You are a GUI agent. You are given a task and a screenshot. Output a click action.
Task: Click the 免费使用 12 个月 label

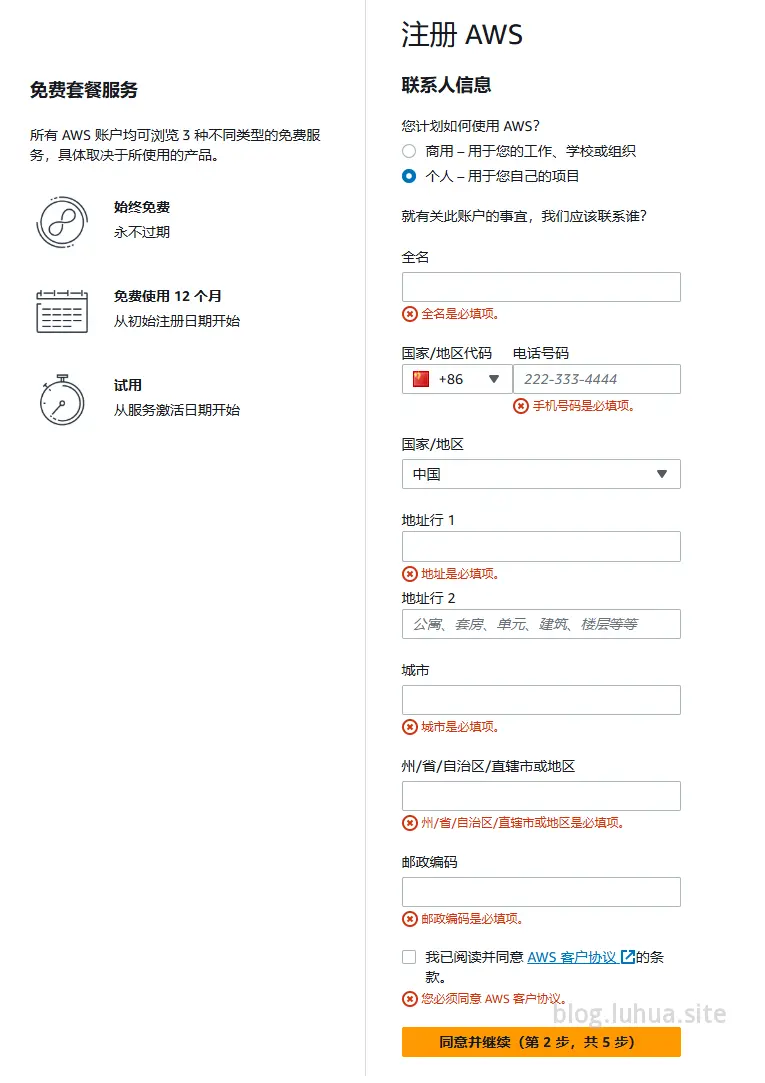tap(168, 296)
